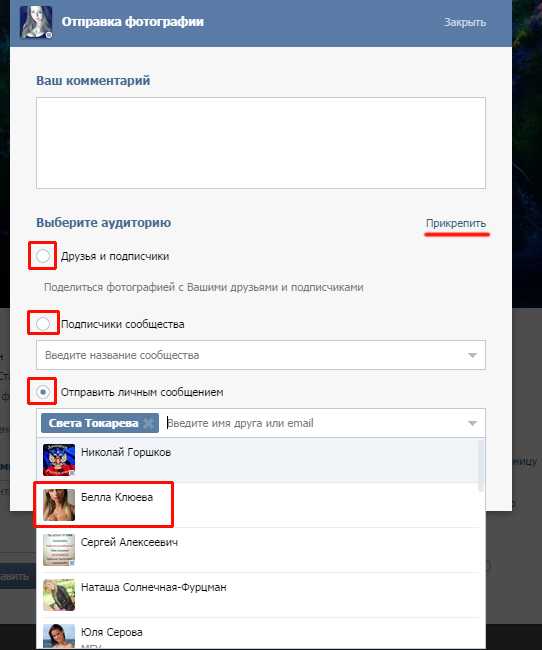
Task: Click the Введите имя друга или email field
Action: (313, 423)
